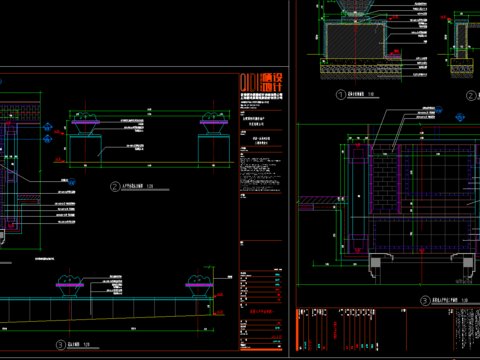The width and height of the screenshot is (480, 360).
Task: Select the circled number 1 detail marker
Action: [x=341, y=95]
